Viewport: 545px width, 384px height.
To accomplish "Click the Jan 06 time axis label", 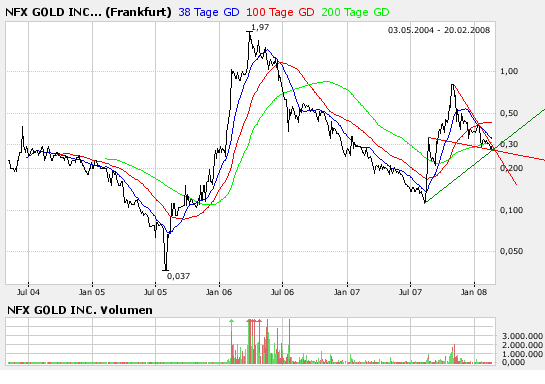I will click(x=219, y=292).
